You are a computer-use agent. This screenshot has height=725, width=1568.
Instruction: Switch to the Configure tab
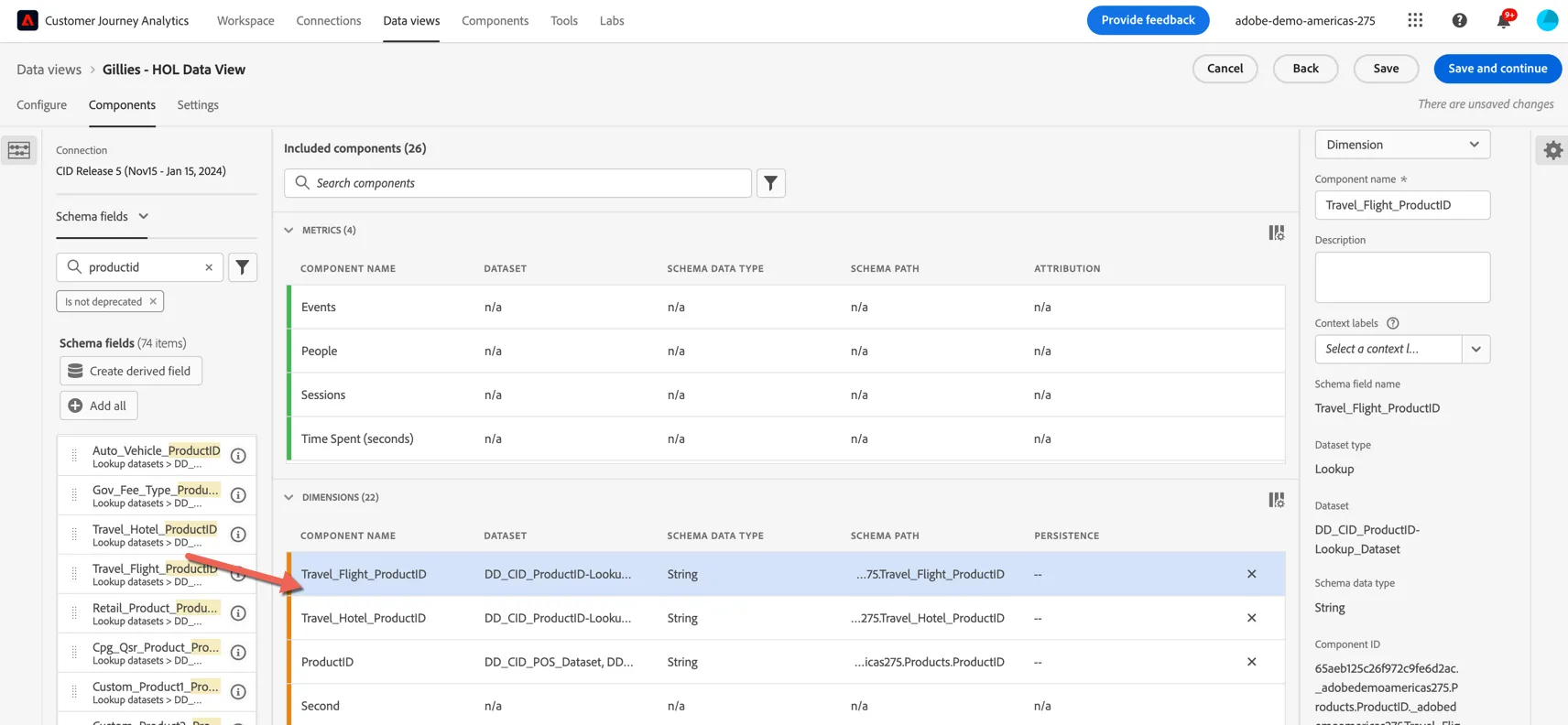41,105
